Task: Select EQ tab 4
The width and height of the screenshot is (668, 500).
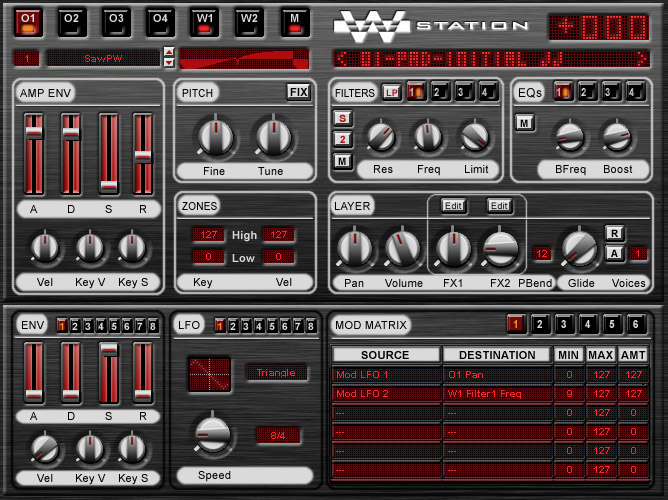Action: (x=634, y=92)
